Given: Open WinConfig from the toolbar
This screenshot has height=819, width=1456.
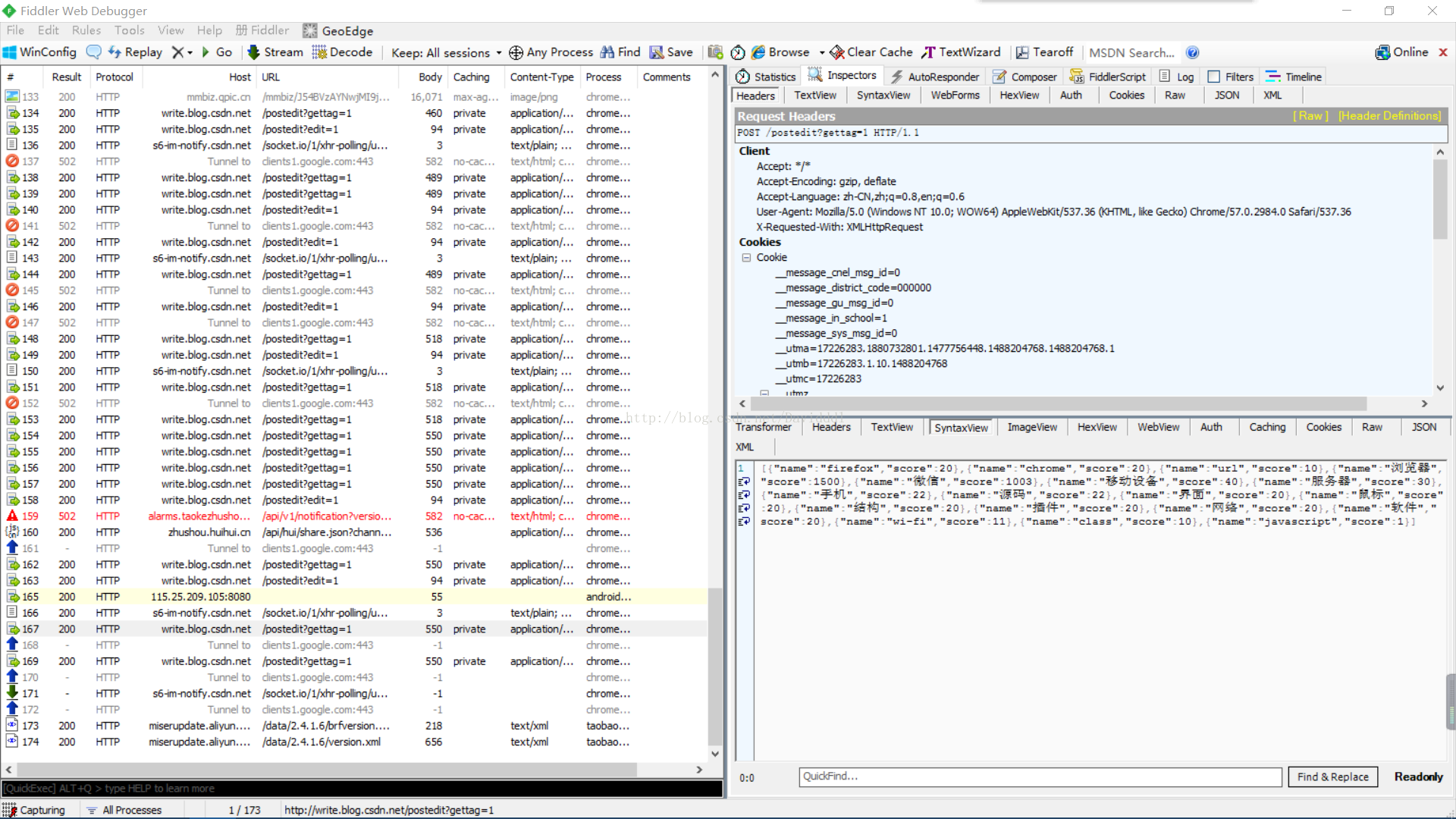Looking at the screenshot, I should 39,52.
